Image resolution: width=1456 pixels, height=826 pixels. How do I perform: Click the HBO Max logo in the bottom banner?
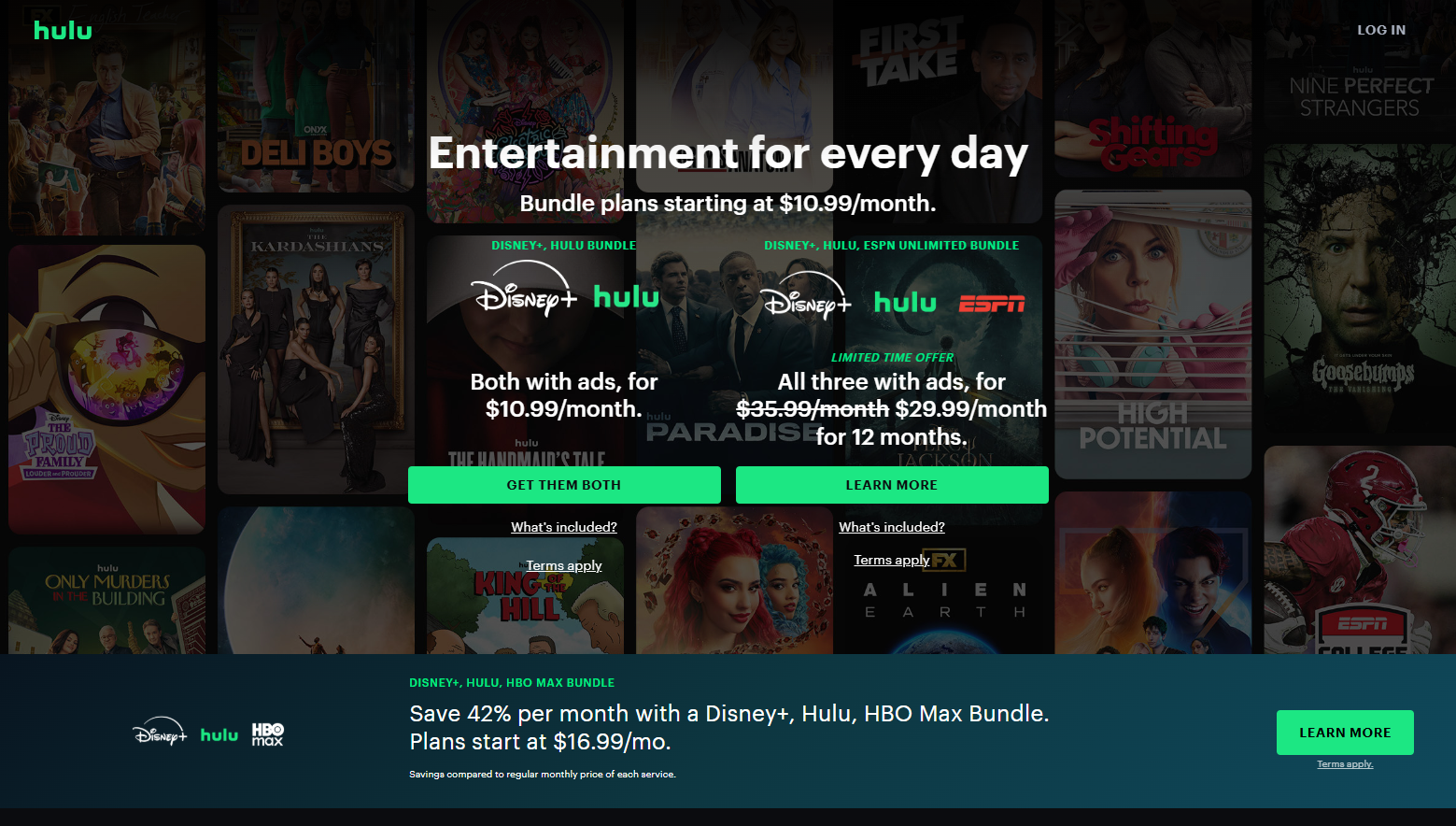[x=268, y=734]
